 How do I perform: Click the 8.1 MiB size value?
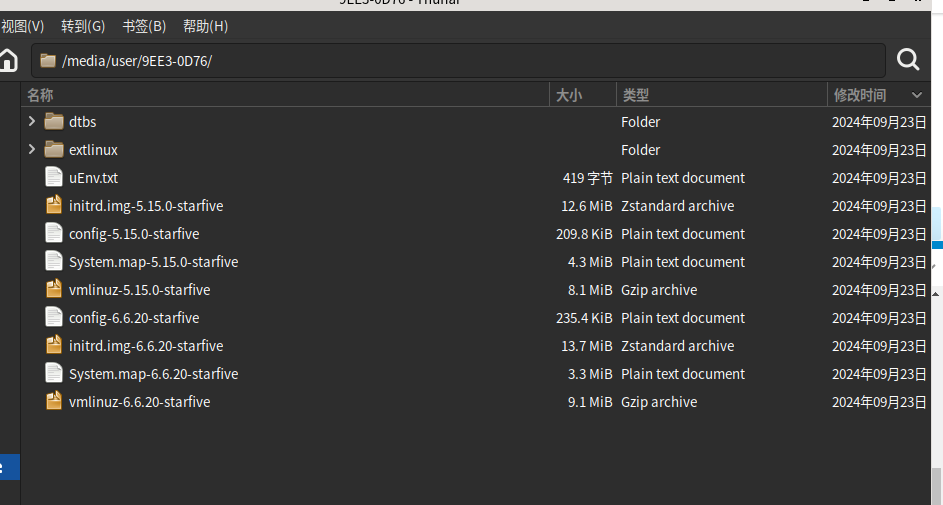590,290
